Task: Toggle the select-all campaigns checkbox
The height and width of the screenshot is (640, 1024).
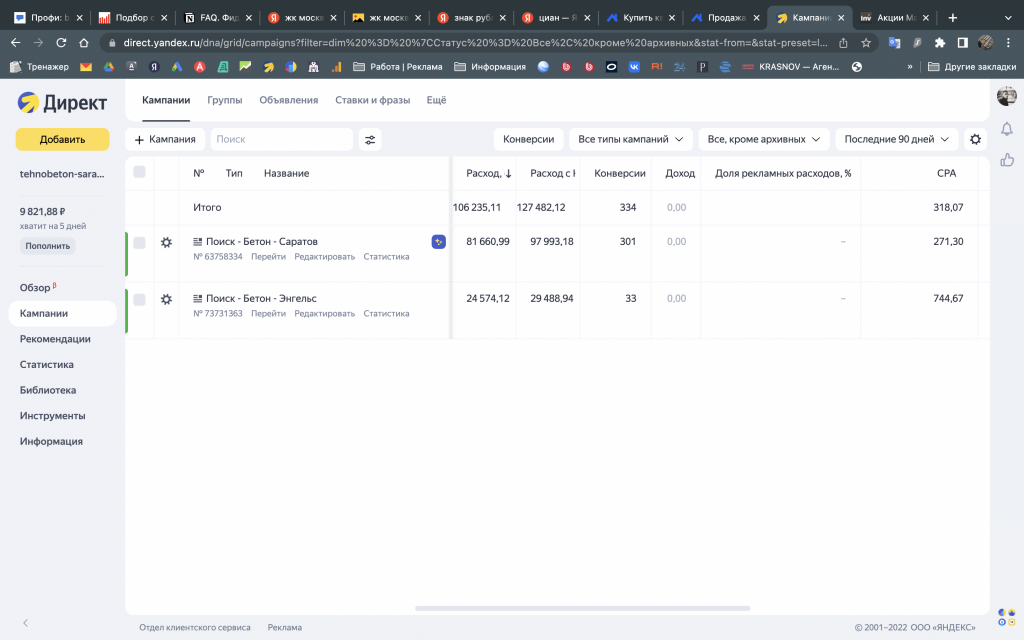Action: 139,173
